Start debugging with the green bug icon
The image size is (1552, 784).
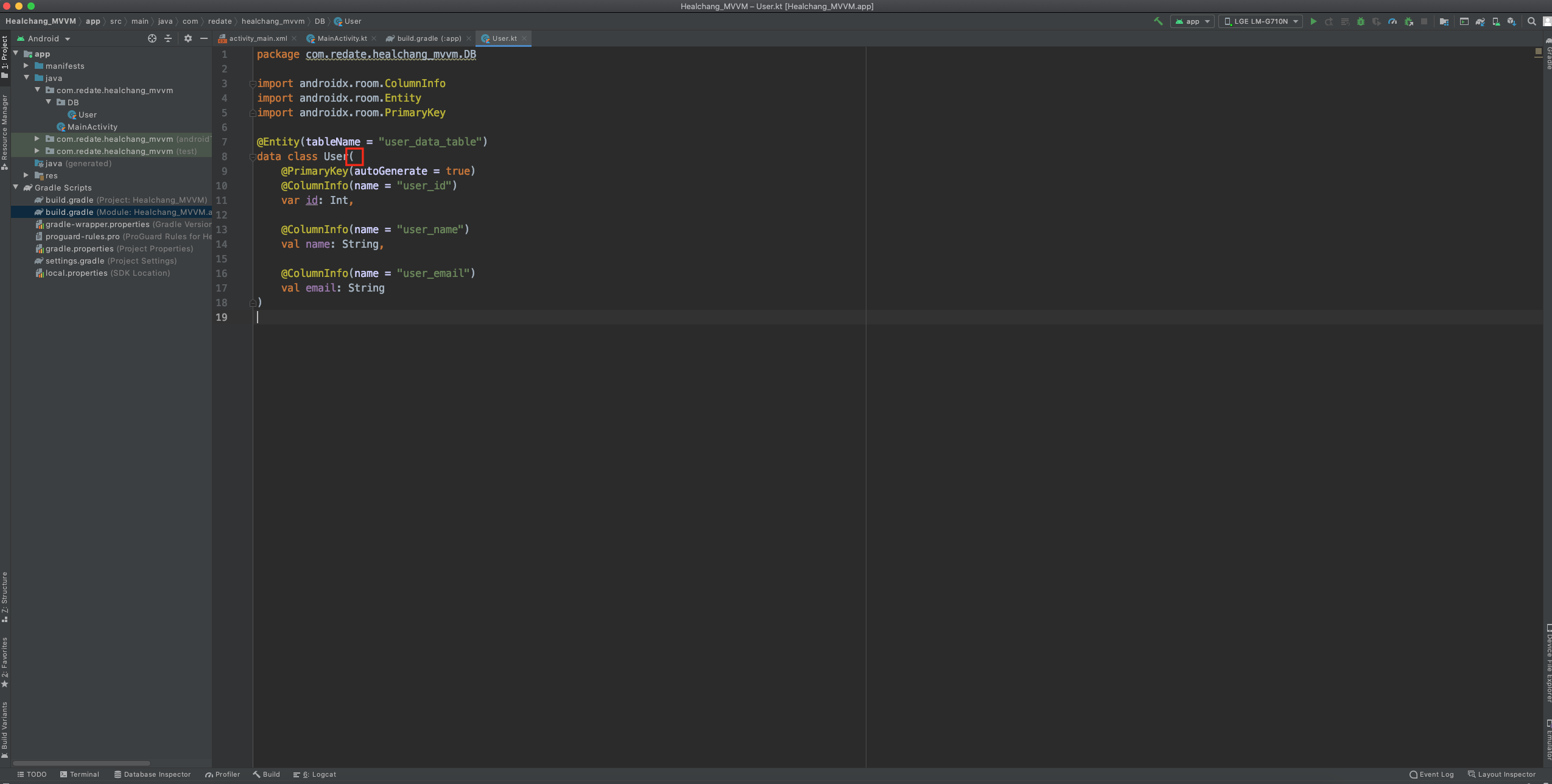coord(1361,21)
